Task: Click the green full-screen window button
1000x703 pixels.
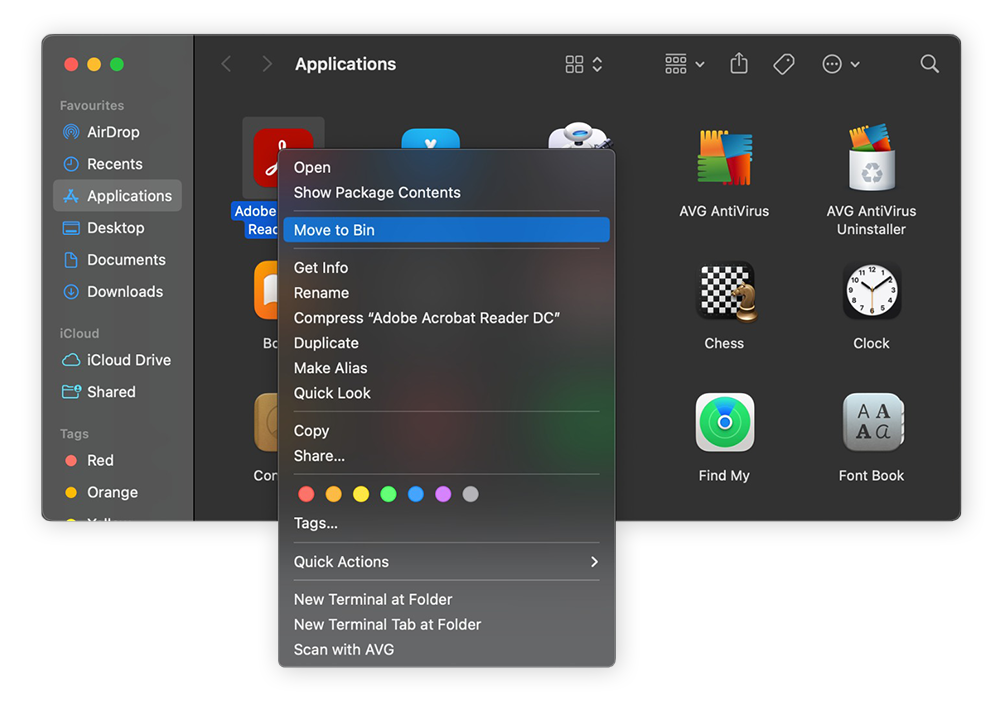Action: [117, 64]
